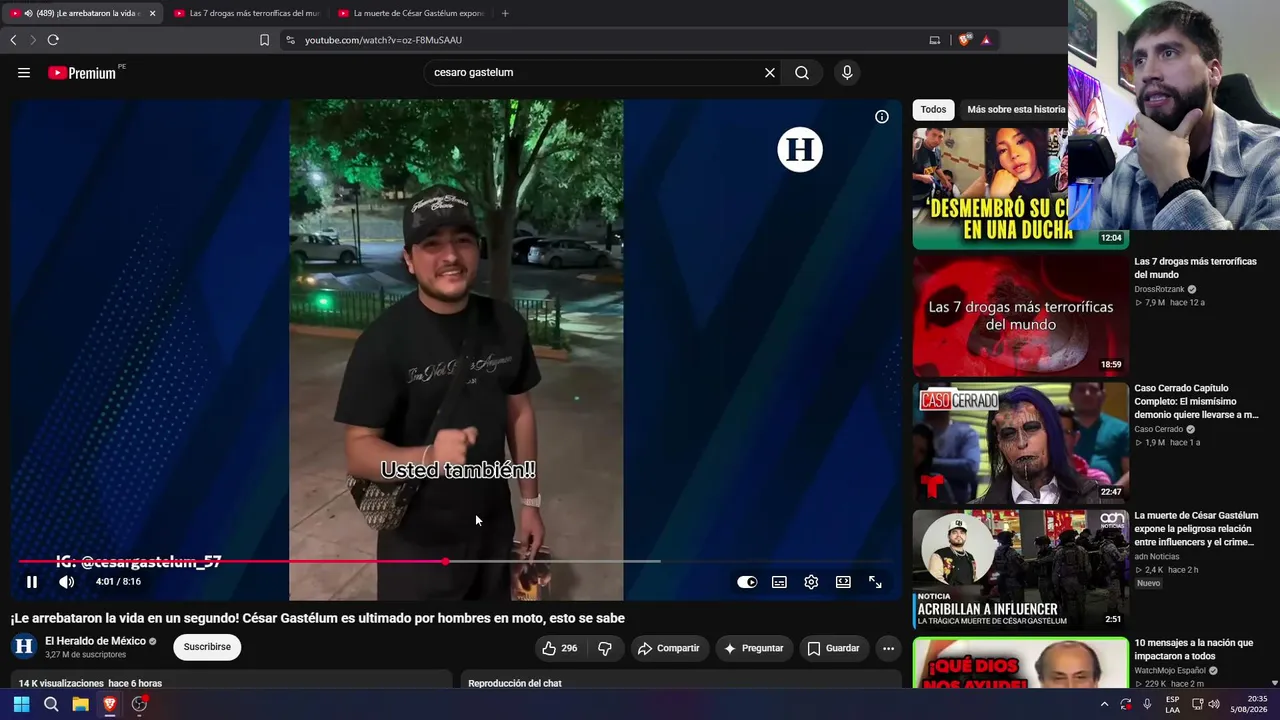Bookmark this page in the browser
This screenshot has width=1280, height=720.
(264, 40)
